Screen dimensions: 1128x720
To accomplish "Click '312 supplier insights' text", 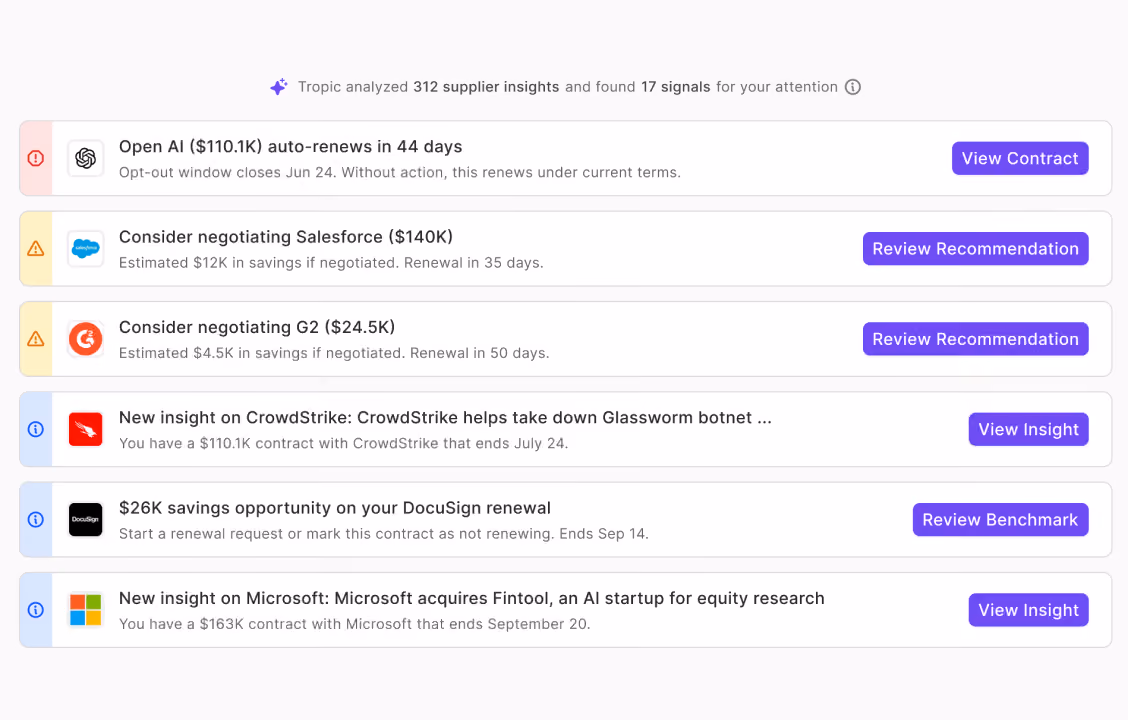I will (486, 87).
